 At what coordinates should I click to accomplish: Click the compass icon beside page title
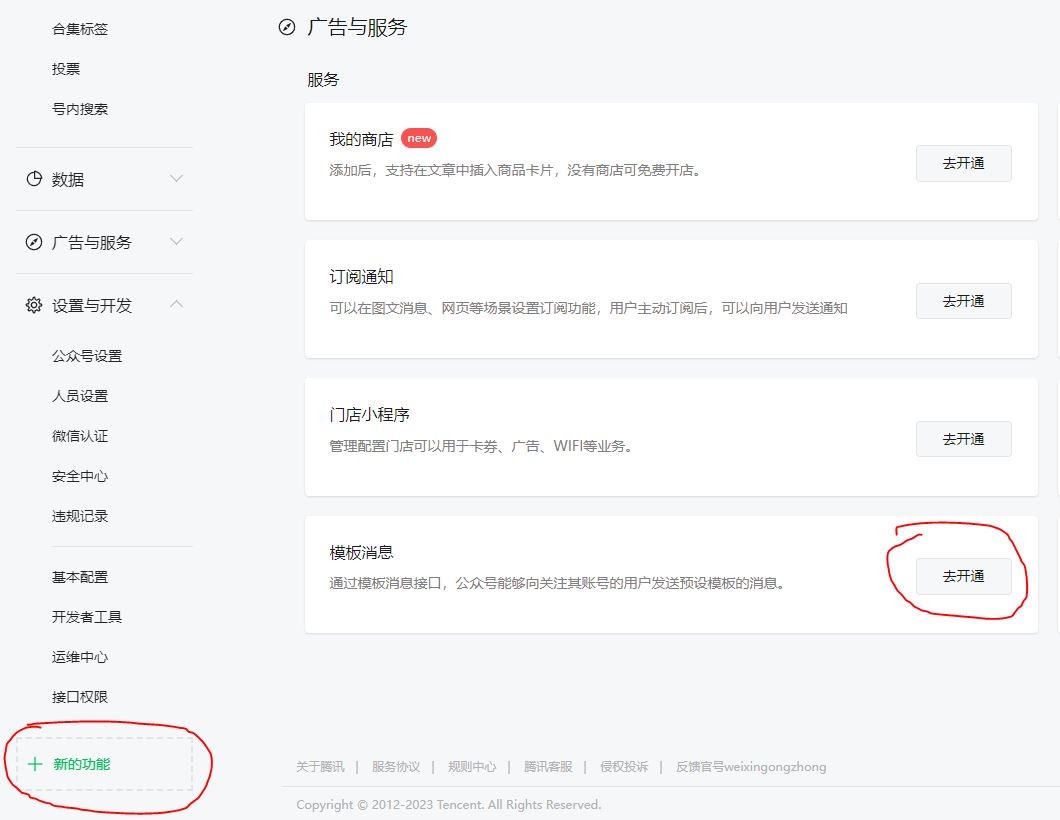click(287, 27)
